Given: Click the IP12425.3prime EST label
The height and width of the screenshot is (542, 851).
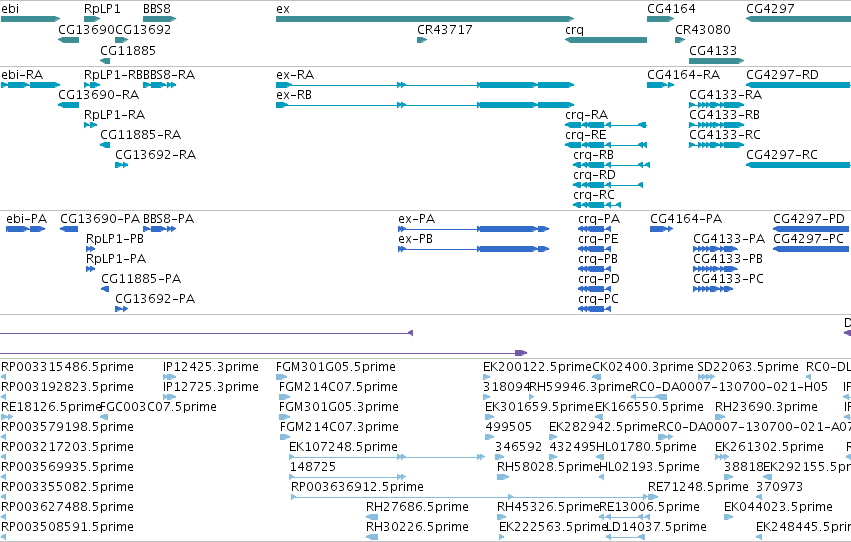Looking at the screenshot, I should pyautogui.click(x=211, y=367).
